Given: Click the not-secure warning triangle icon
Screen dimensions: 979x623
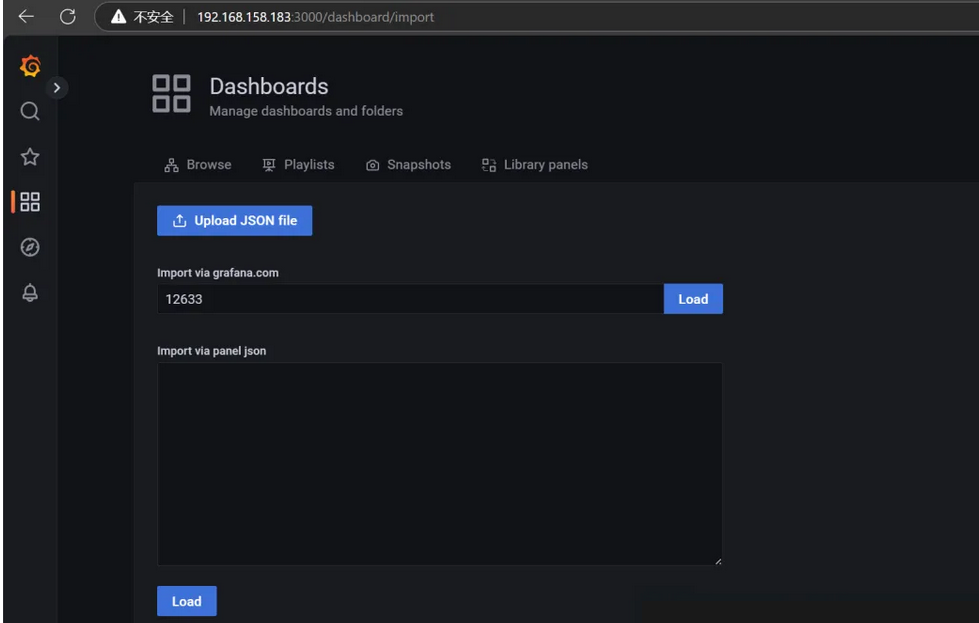Looking at the screenshot, I should pos(119,17).
